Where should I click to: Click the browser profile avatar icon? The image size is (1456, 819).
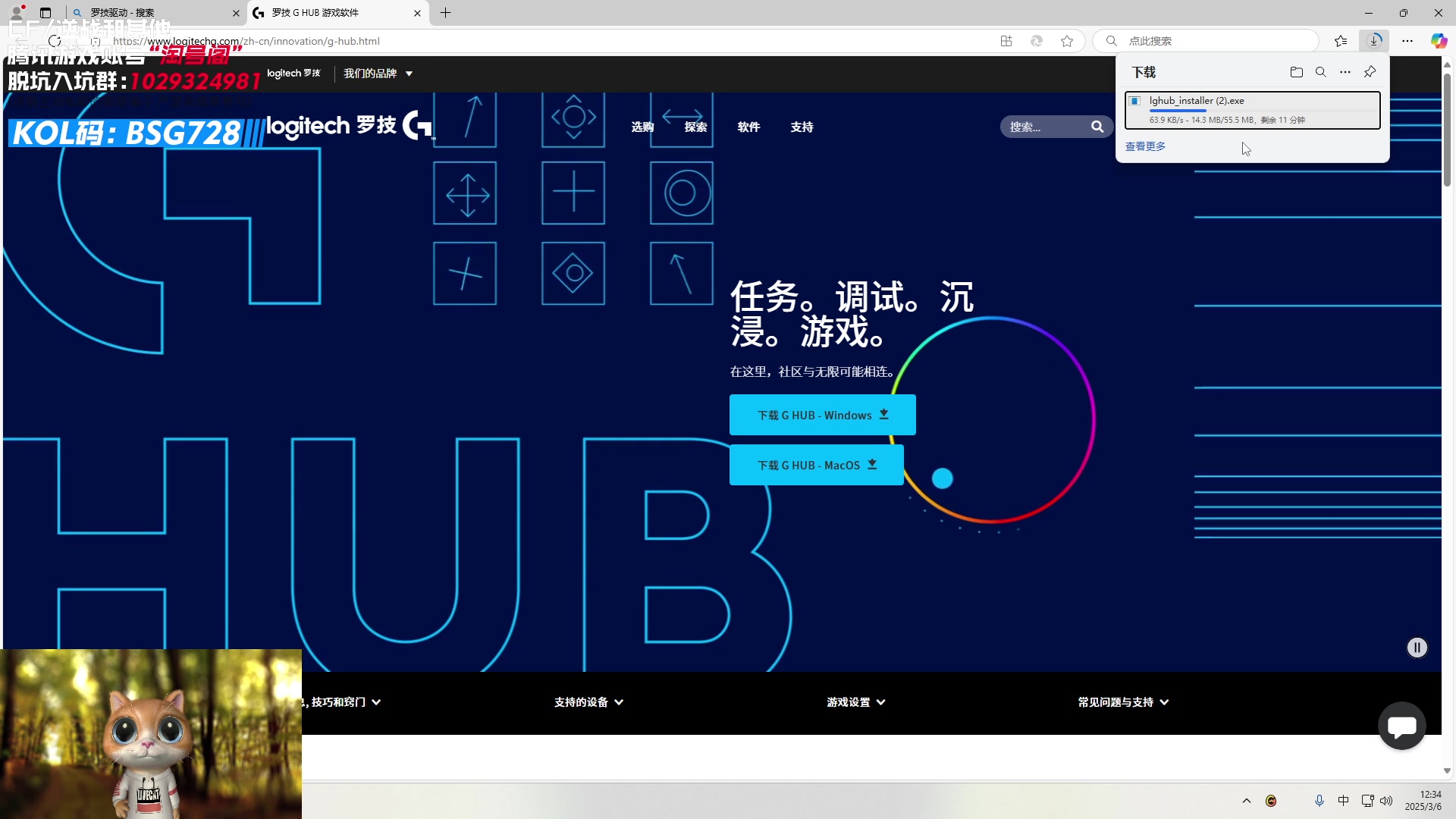(x=17, y=13)
